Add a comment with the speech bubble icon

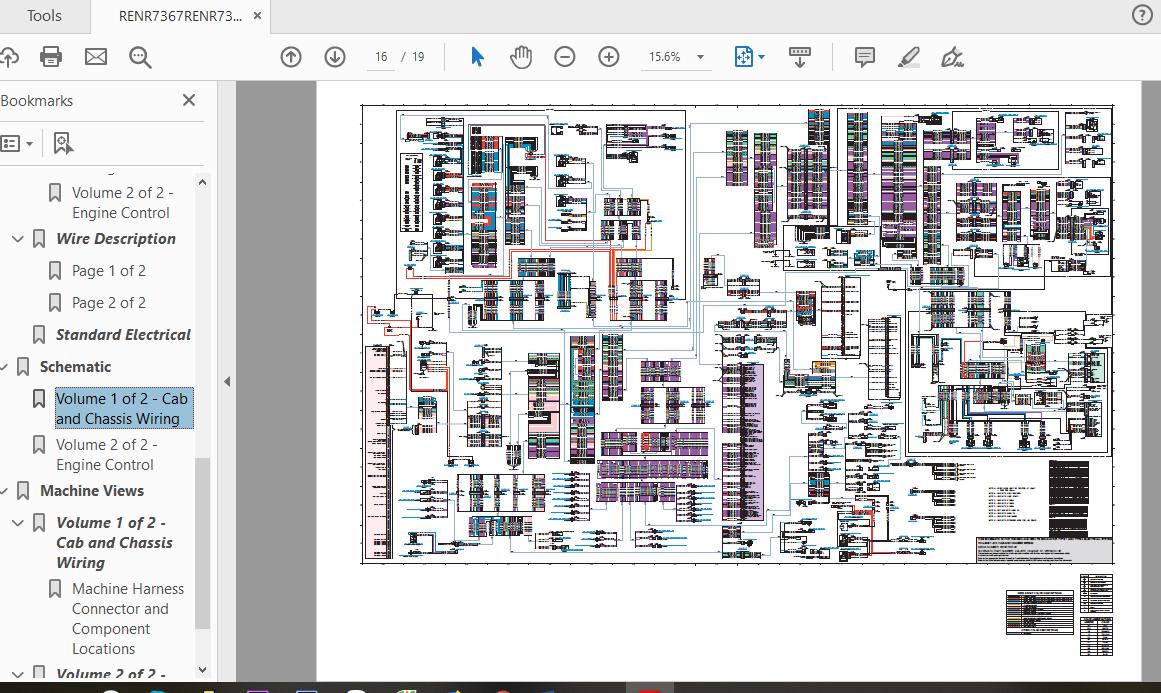pos(864,57)
